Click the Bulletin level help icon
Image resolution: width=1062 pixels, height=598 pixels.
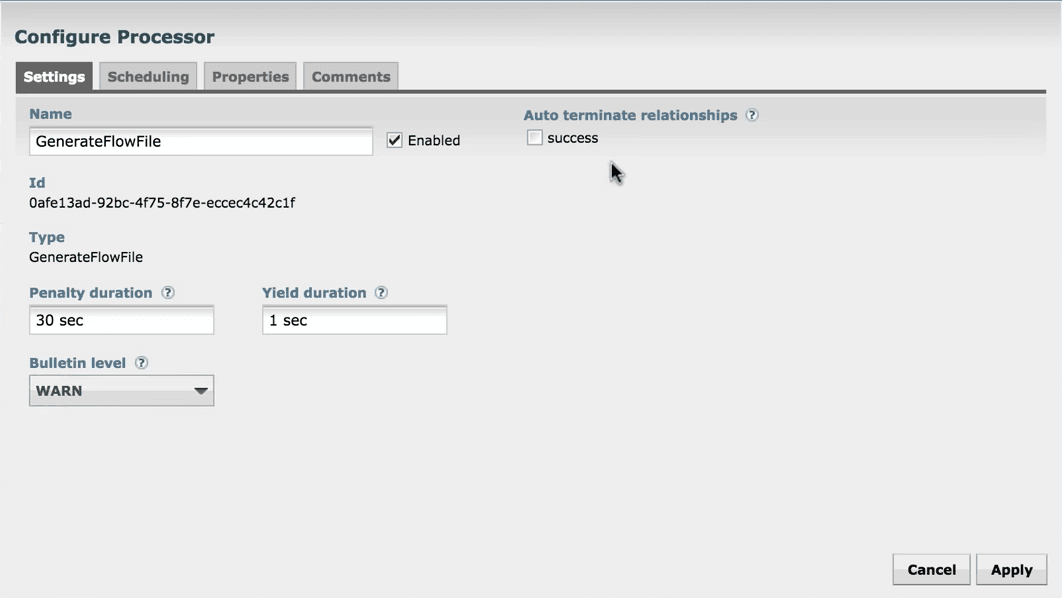coord(141,363)
